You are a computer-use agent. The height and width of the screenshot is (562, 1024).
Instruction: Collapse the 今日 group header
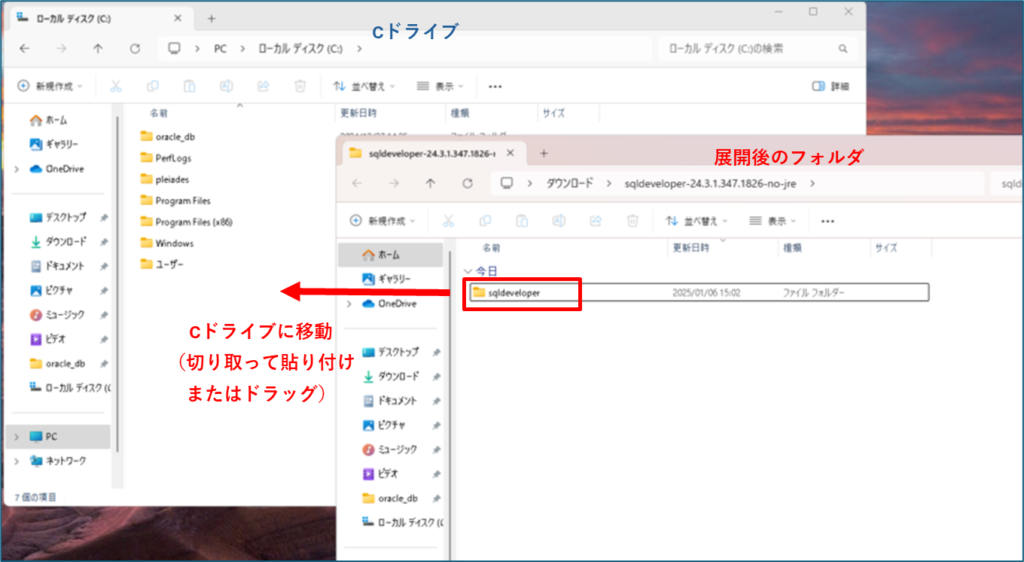(469, 271)
